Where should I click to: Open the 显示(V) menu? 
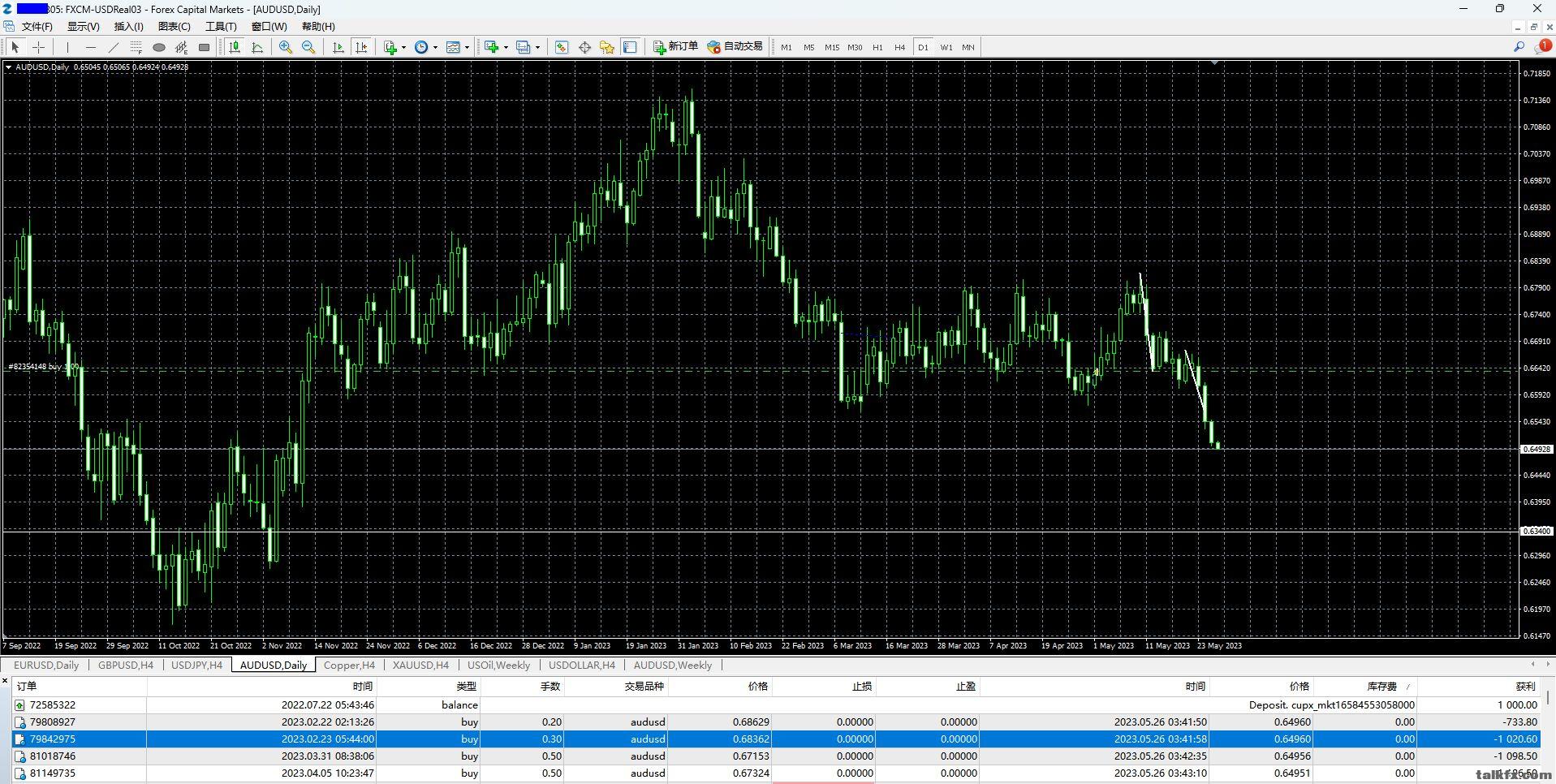point(84,27)
